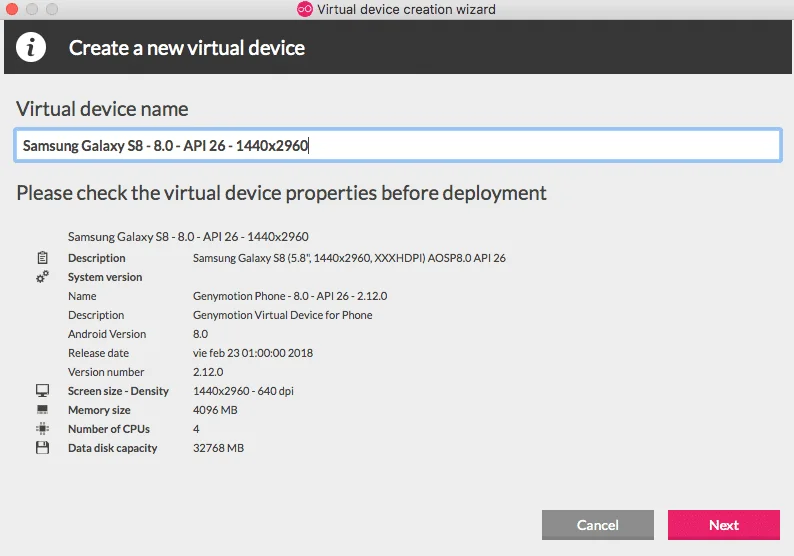Click the memory chip icon beside Memory size
Image resolution: width=794 pixels, height=556 pixels.
click(43, 409)
